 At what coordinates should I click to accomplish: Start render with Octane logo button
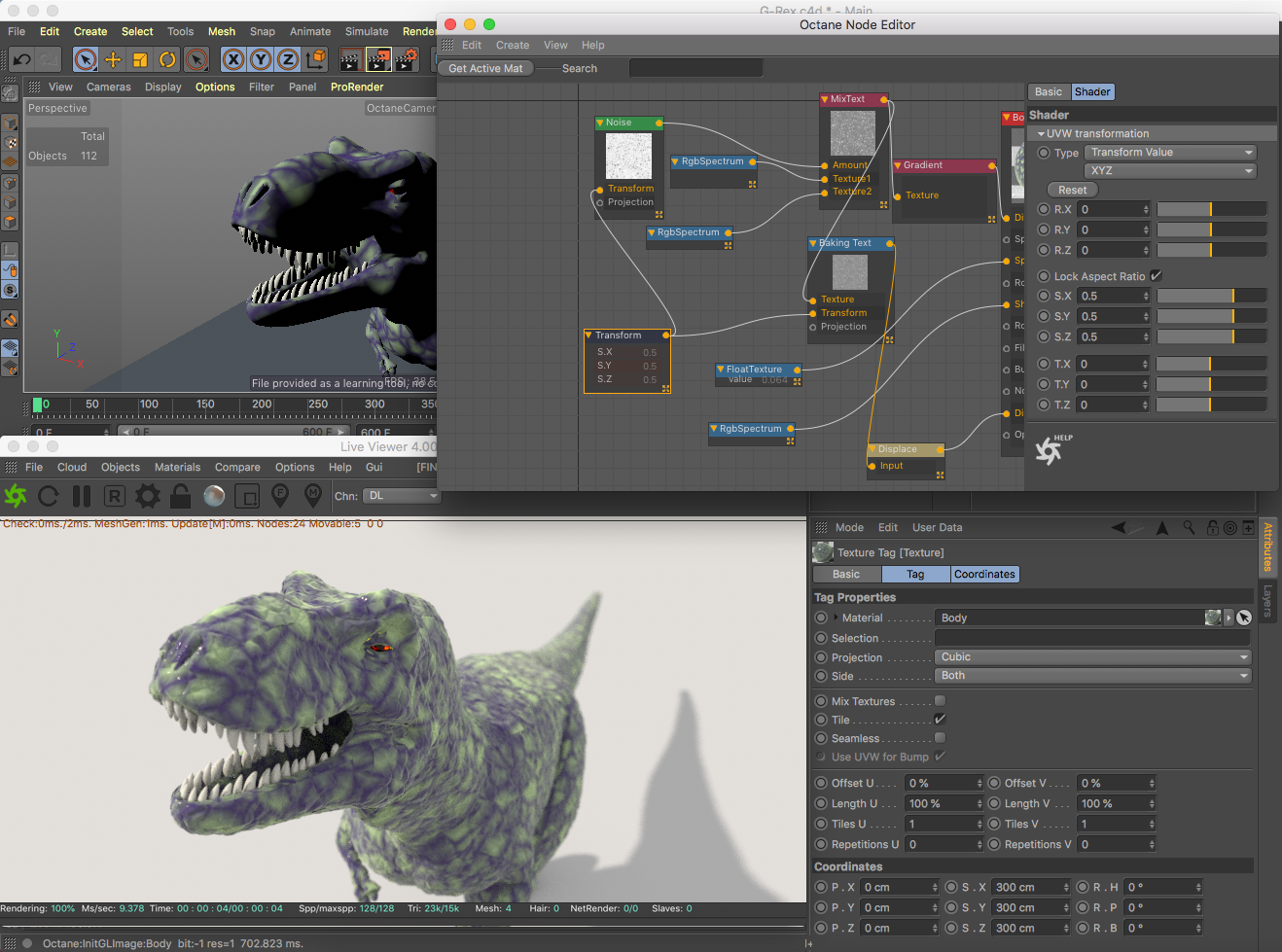coord(16,497)
